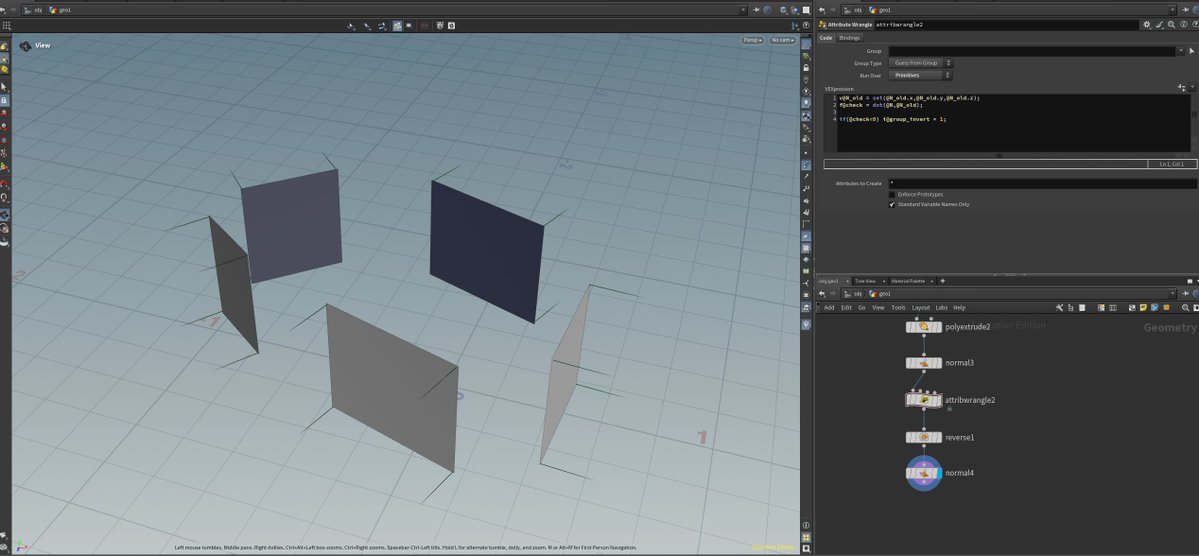Click the View tool icon in viewport
Viewport: 1199px width, 556px height.
click(25, 46)
